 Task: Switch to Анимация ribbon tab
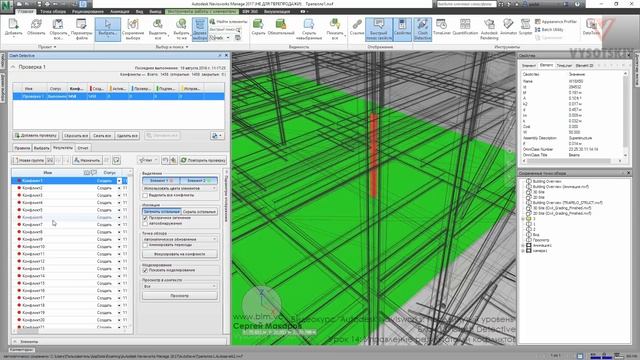point(120,11)
